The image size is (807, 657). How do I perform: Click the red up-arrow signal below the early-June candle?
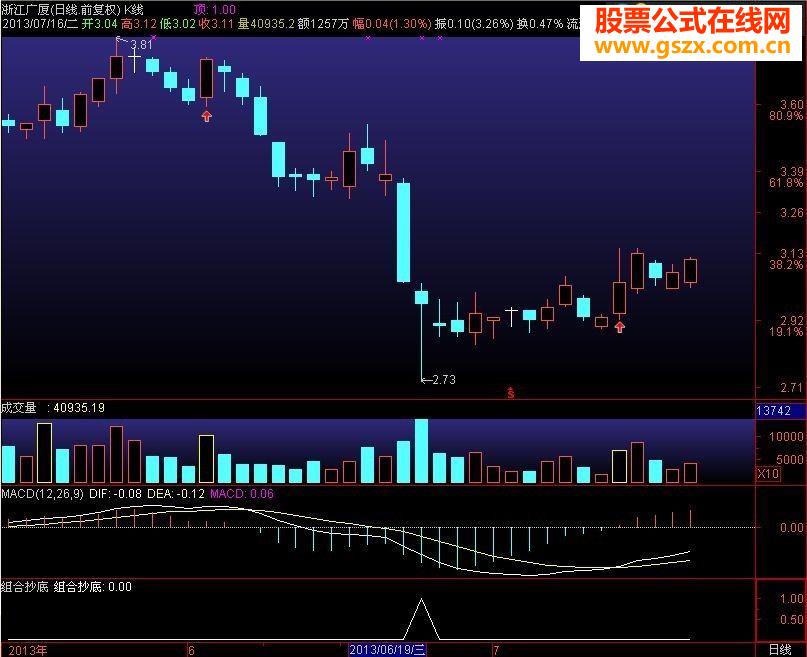(x=206, y=117)
